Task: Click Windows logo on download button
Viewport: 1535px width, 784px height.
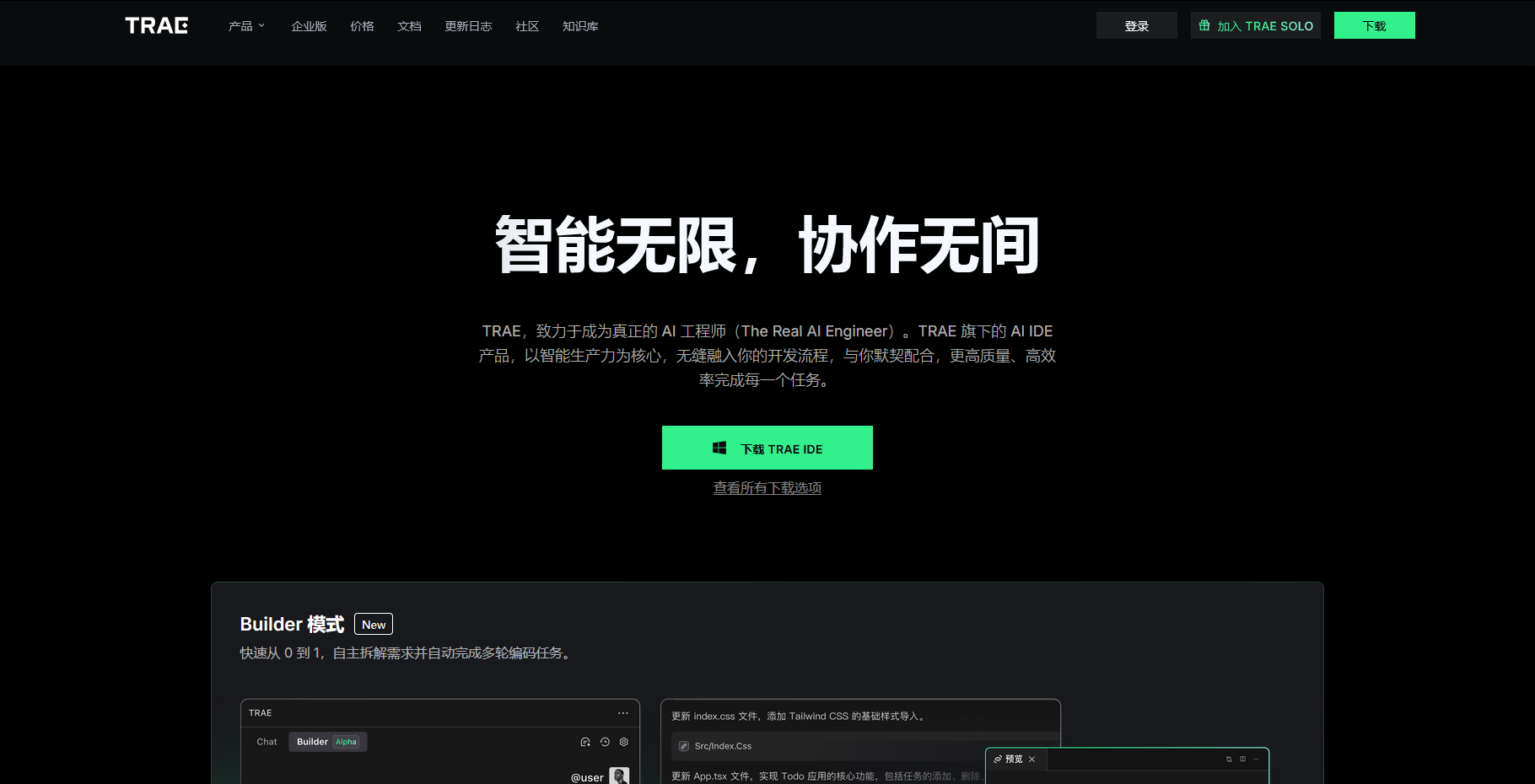Action: click(719, 448)
